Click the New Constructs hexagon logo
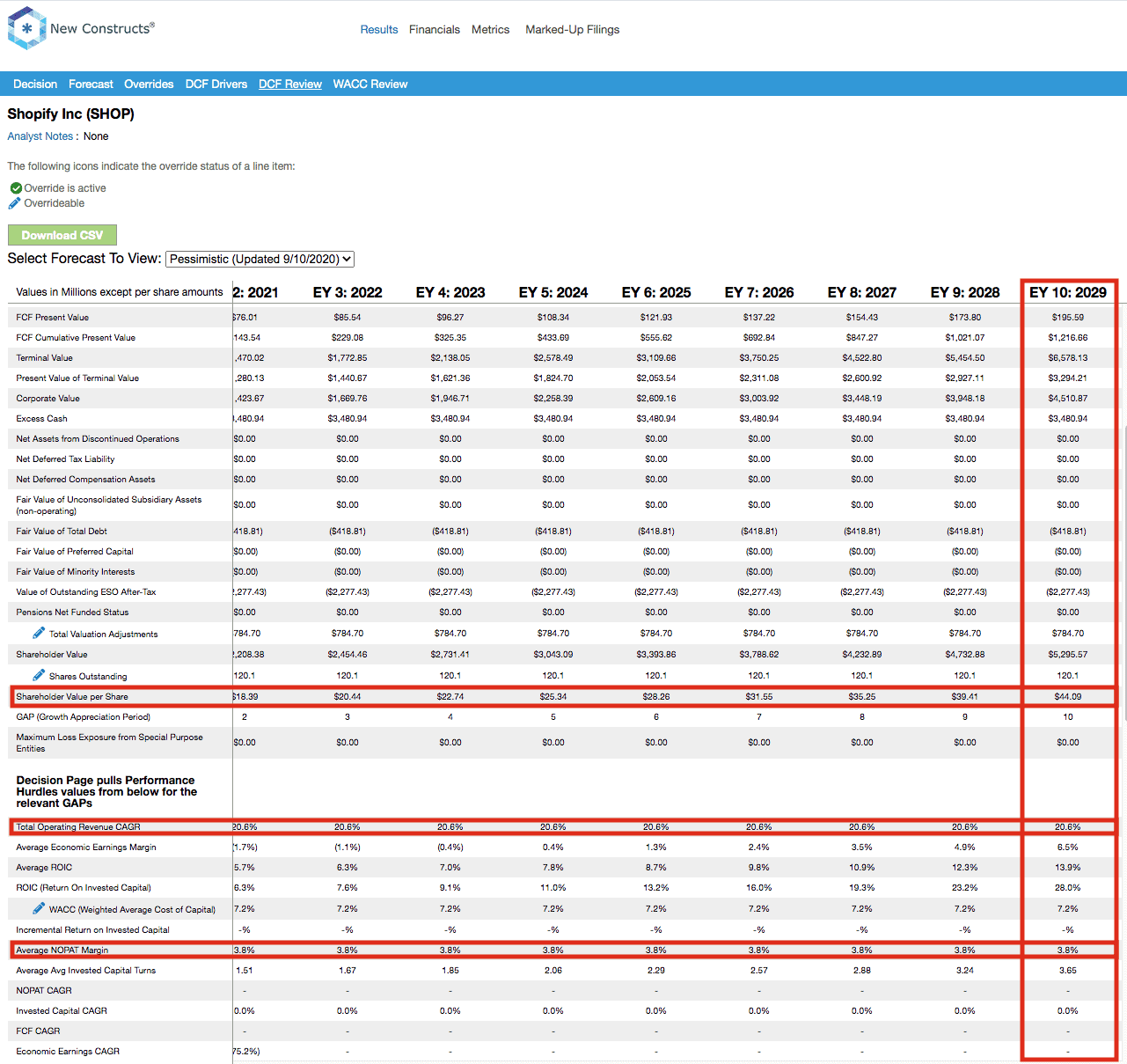 point(26,28)
